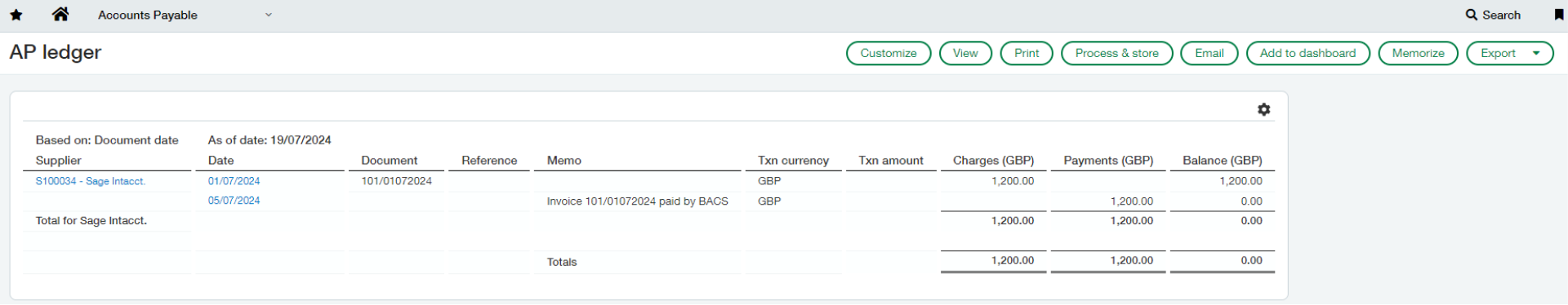The height and width of the screenshot is (305, 1568).
Task: Open the 01/07/2024 transaction date link
Action: pyautogui.click(x=234, y=181)
